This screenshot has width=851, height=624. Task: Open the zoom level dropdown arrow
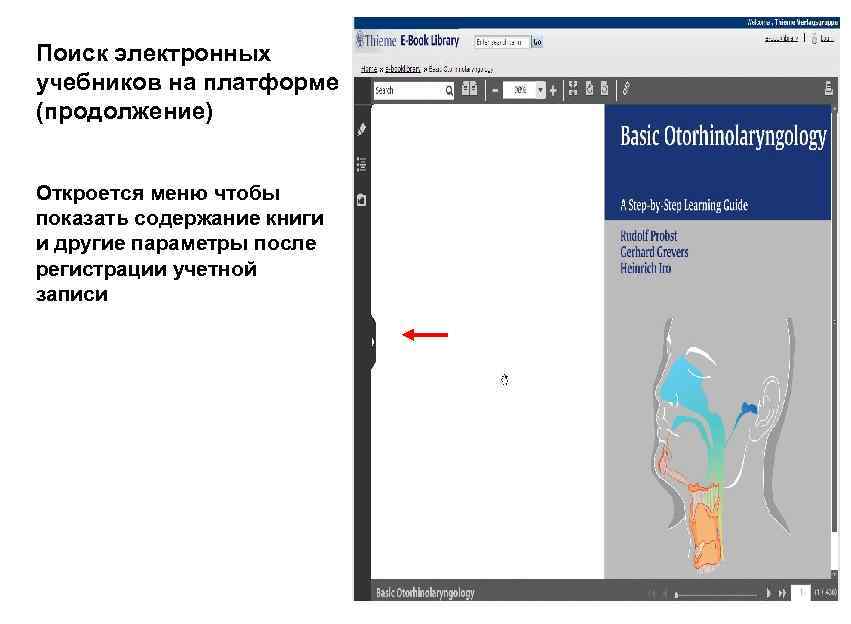541,90
